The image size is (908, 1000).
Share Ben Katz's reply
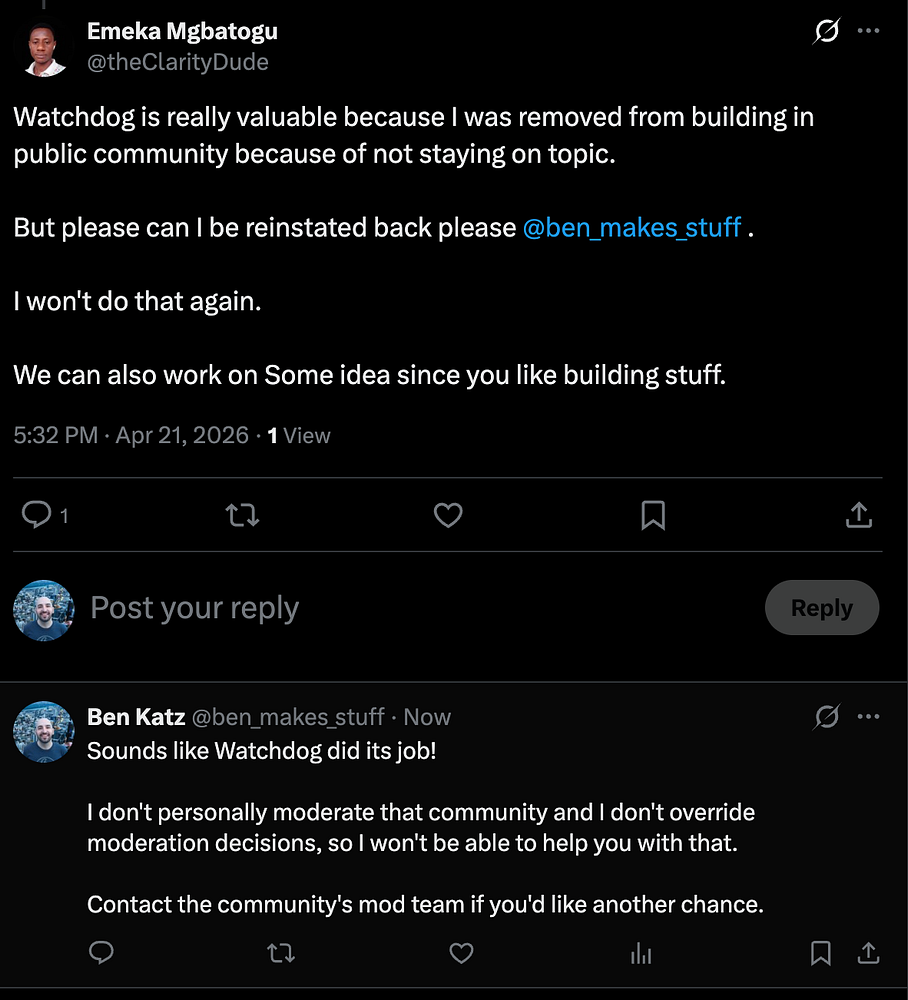pyautogui.click(x=869, y=954)
